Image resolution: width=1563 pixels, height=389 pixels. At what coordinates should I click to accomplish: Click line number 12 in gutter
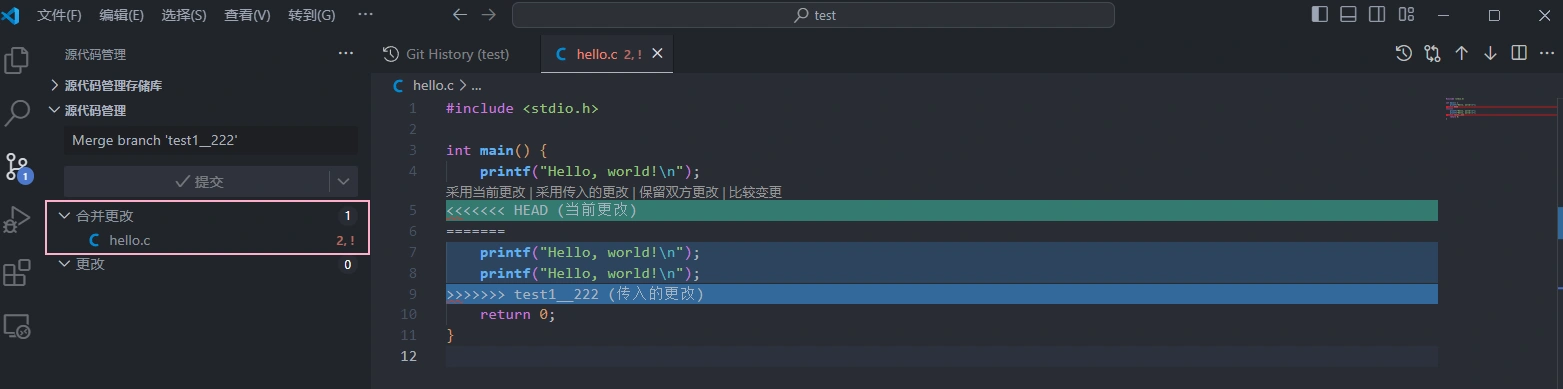pos(409,356)
